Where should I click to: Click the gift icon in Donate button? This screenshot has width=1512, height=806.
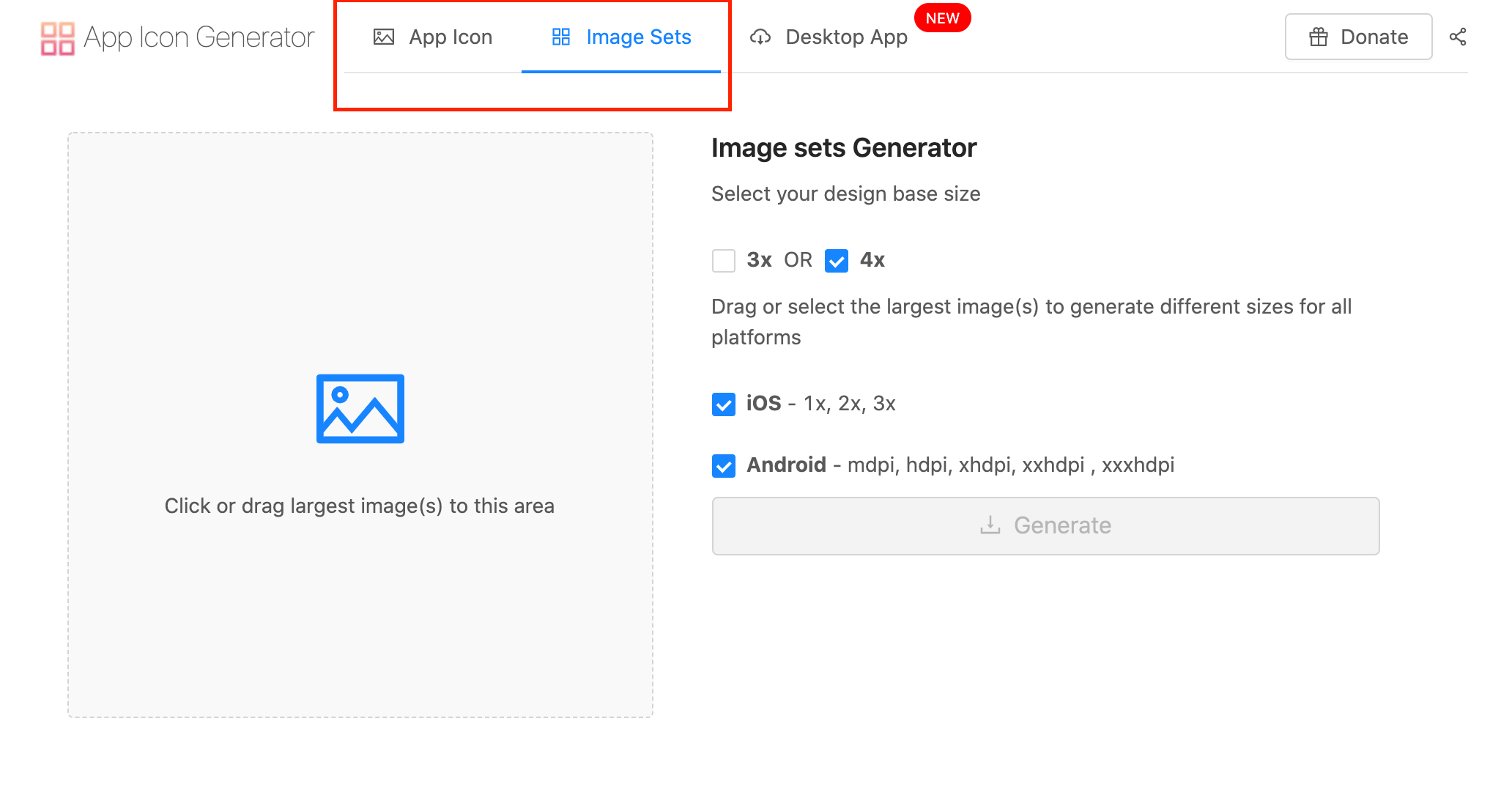tap(1319, 37)
